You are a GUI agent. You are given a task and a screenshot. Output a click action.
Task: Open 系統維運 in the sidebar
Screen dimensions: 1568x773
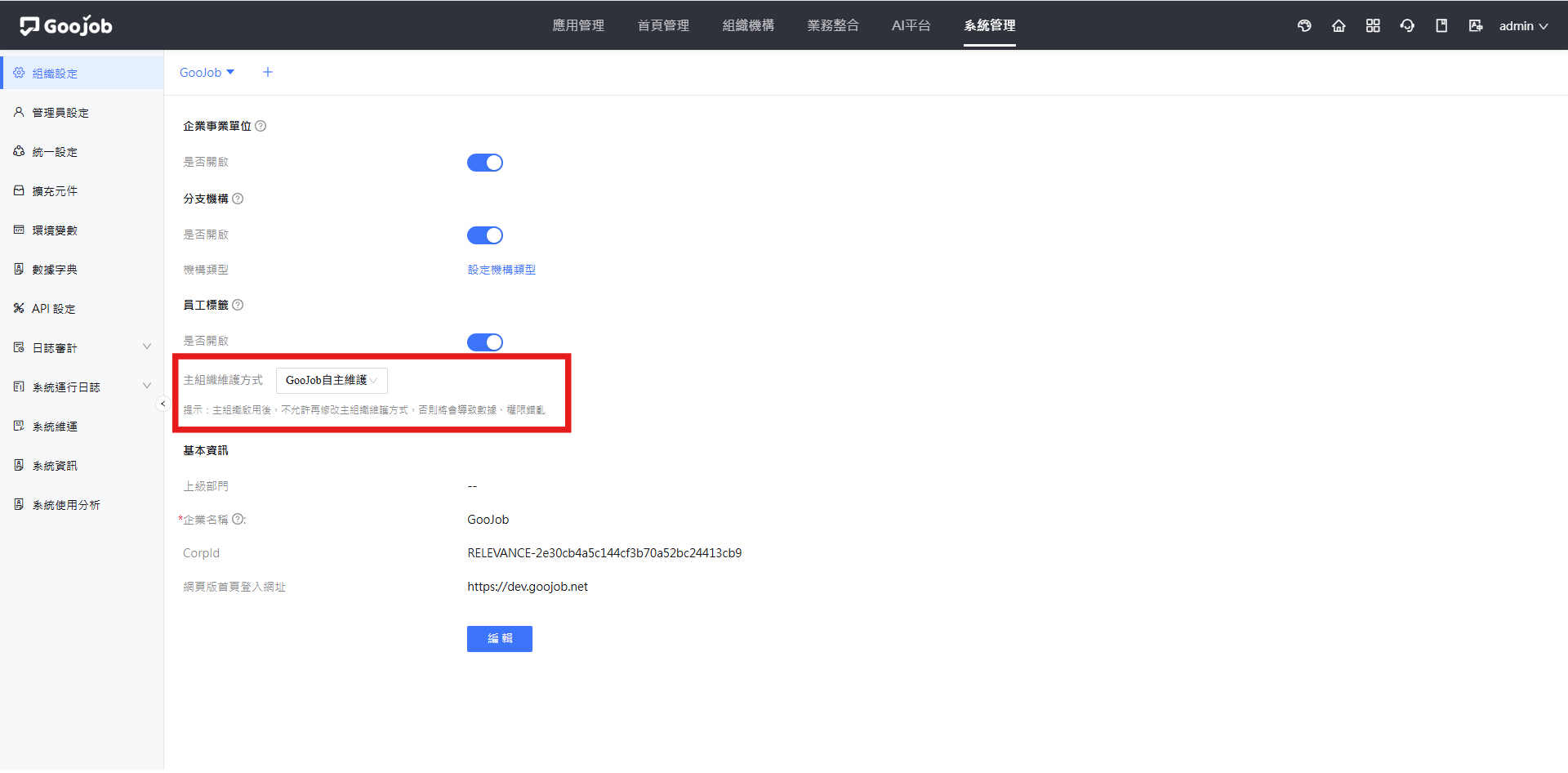pyautogui.click(x=82, y=426)
